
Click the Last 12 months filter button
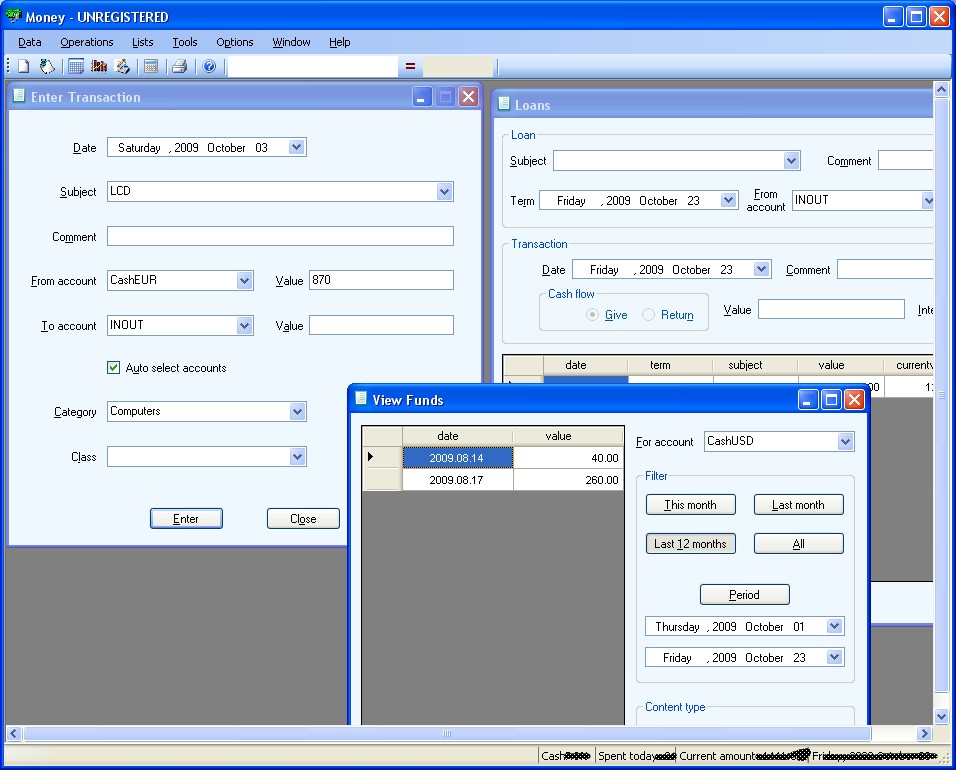coord(690,544)
